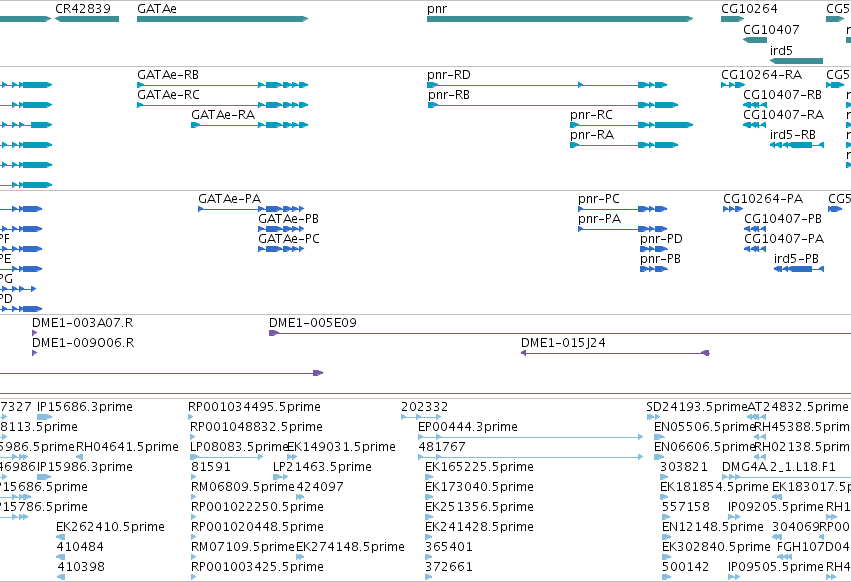Click EST EK274148.5prime

(350, 547)
